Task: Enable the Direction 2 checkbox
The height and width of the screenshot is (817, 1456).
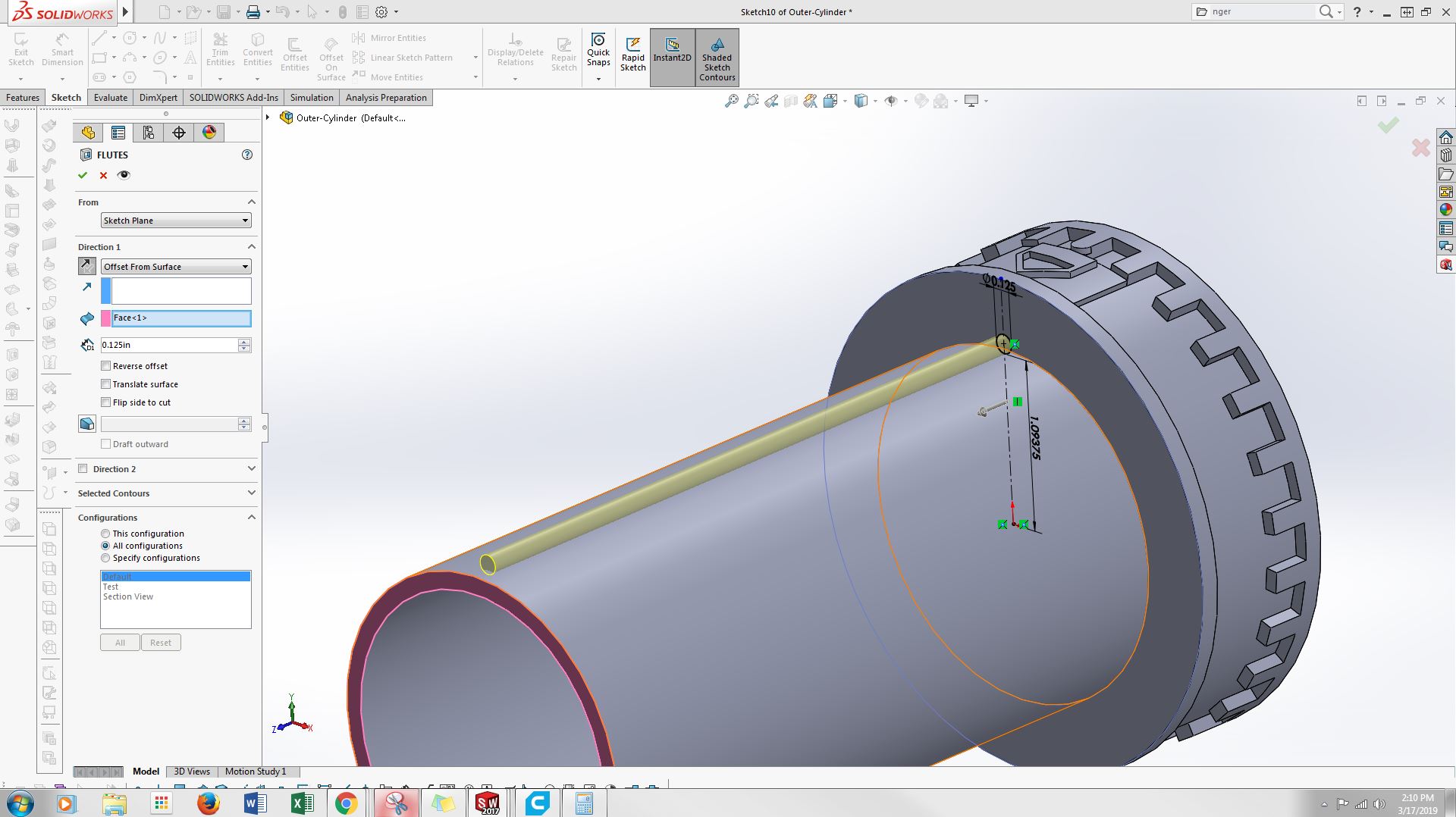Action: (x=83, y=469)
